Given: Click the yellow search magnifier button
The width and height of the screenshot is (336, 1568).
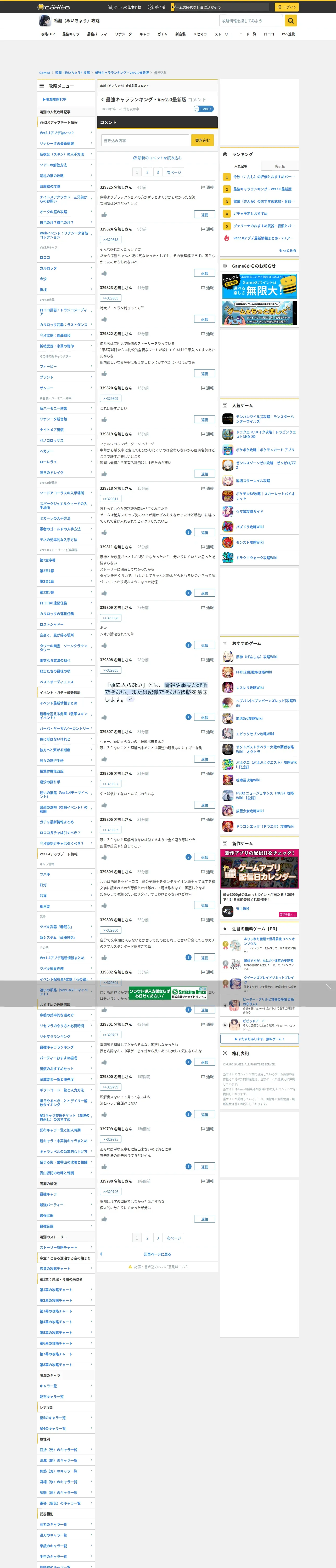Looking at the screenshot, I should click(x=291, y=21).
